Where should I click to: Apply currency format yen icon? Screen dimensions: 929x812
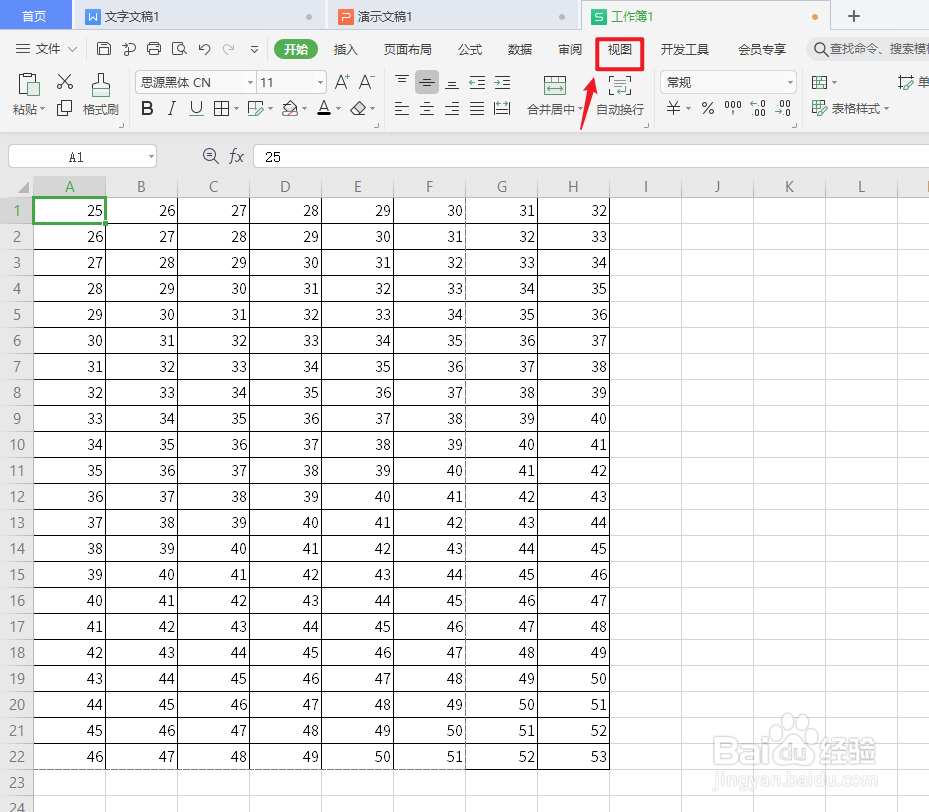[x=673, y=108]
